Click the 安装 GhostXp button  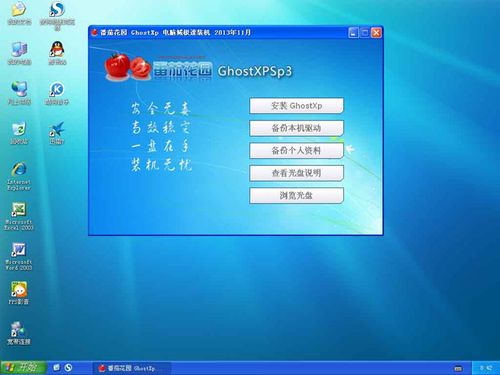(x=296, y=106)
